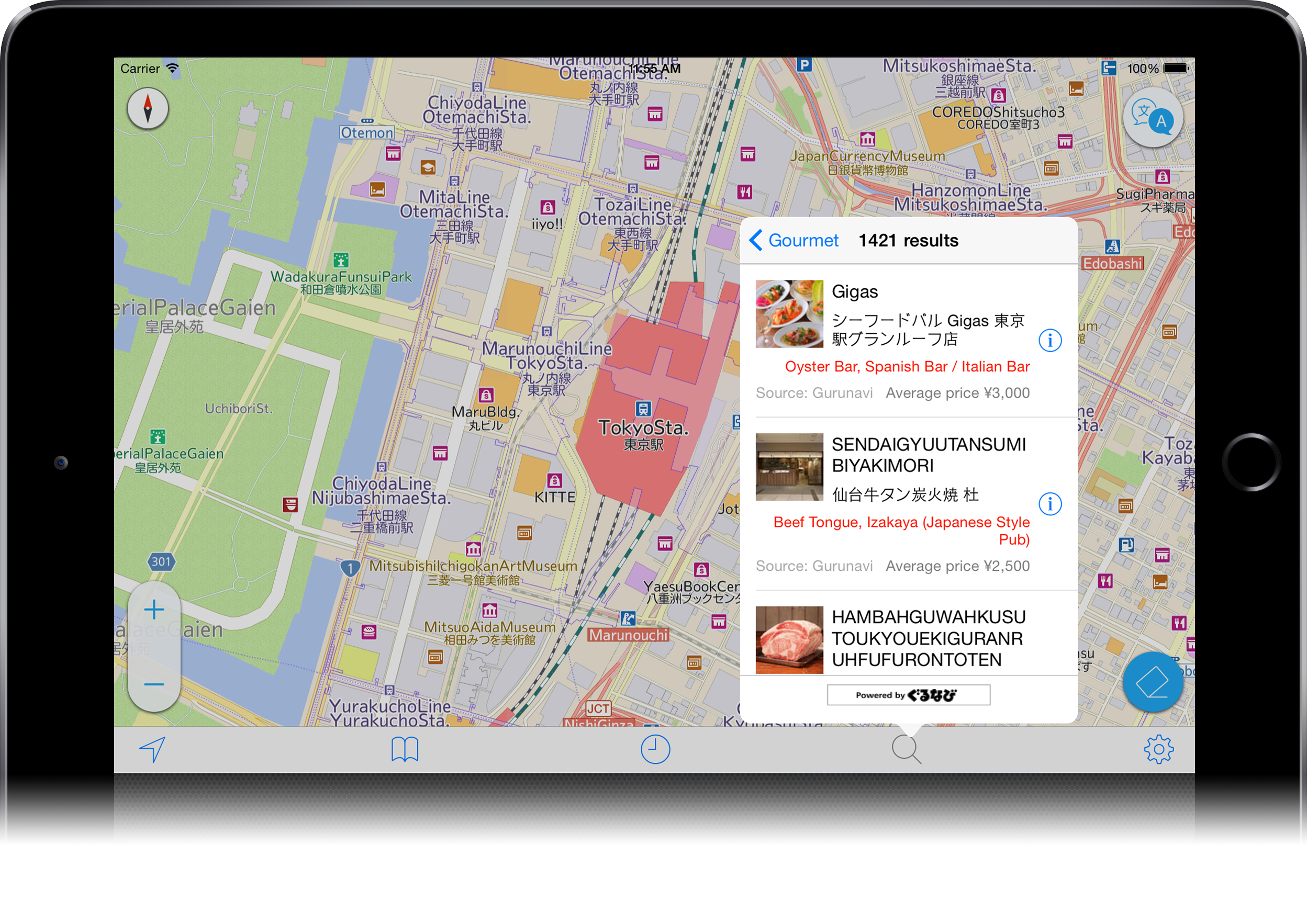Select the Gigas restaurant entry

click(x=908, y=341)
